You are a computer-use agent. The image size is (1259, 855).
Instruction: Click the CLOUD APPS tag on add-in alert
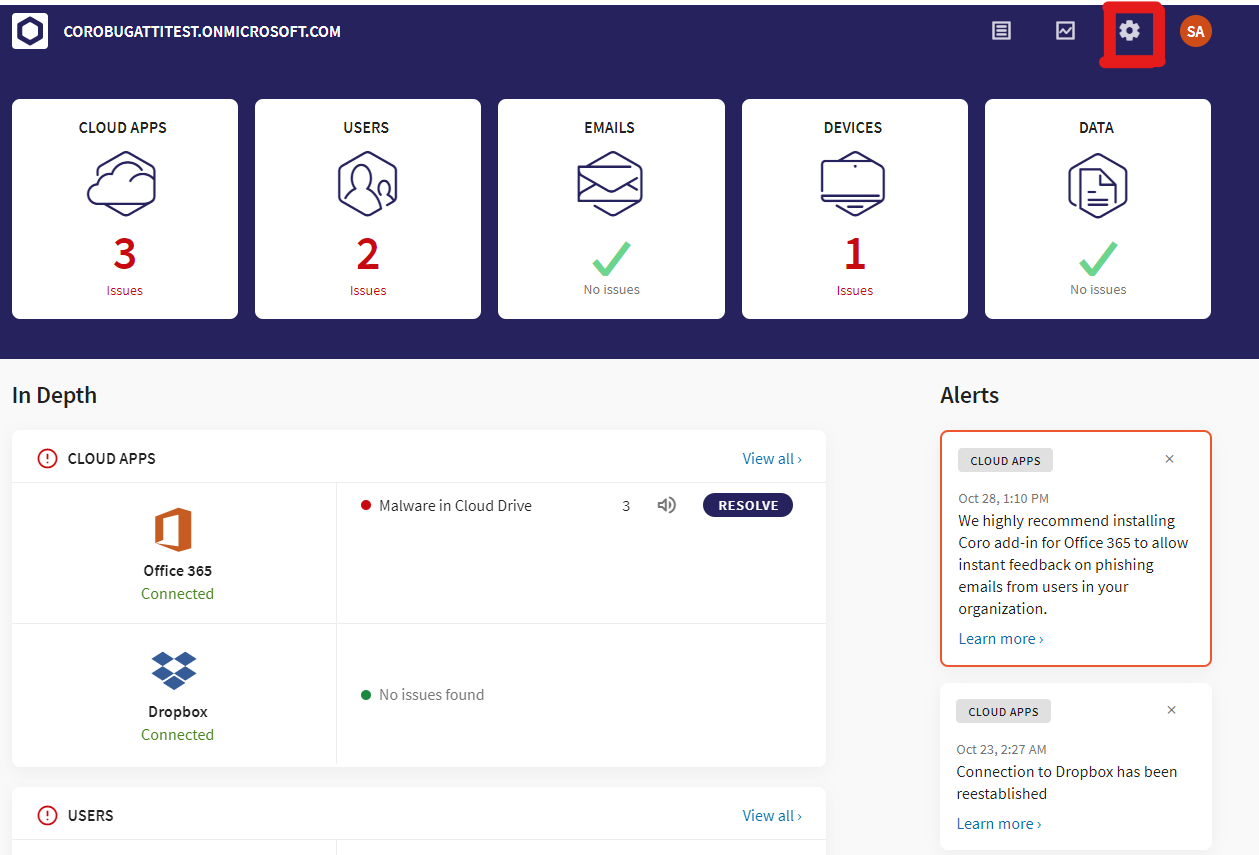coord(1005,460)
